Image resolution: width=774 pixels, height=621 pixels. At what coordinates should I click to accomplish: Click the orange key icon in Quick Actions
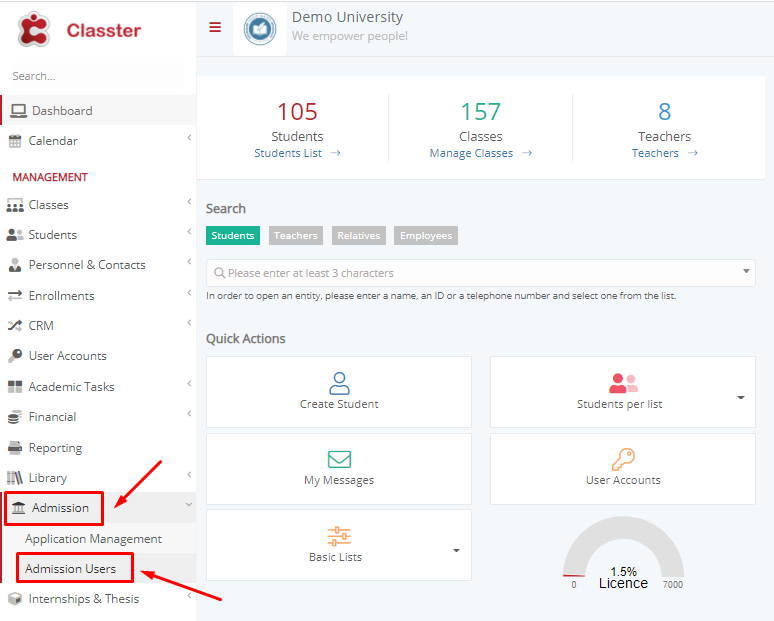click(623, 460)
